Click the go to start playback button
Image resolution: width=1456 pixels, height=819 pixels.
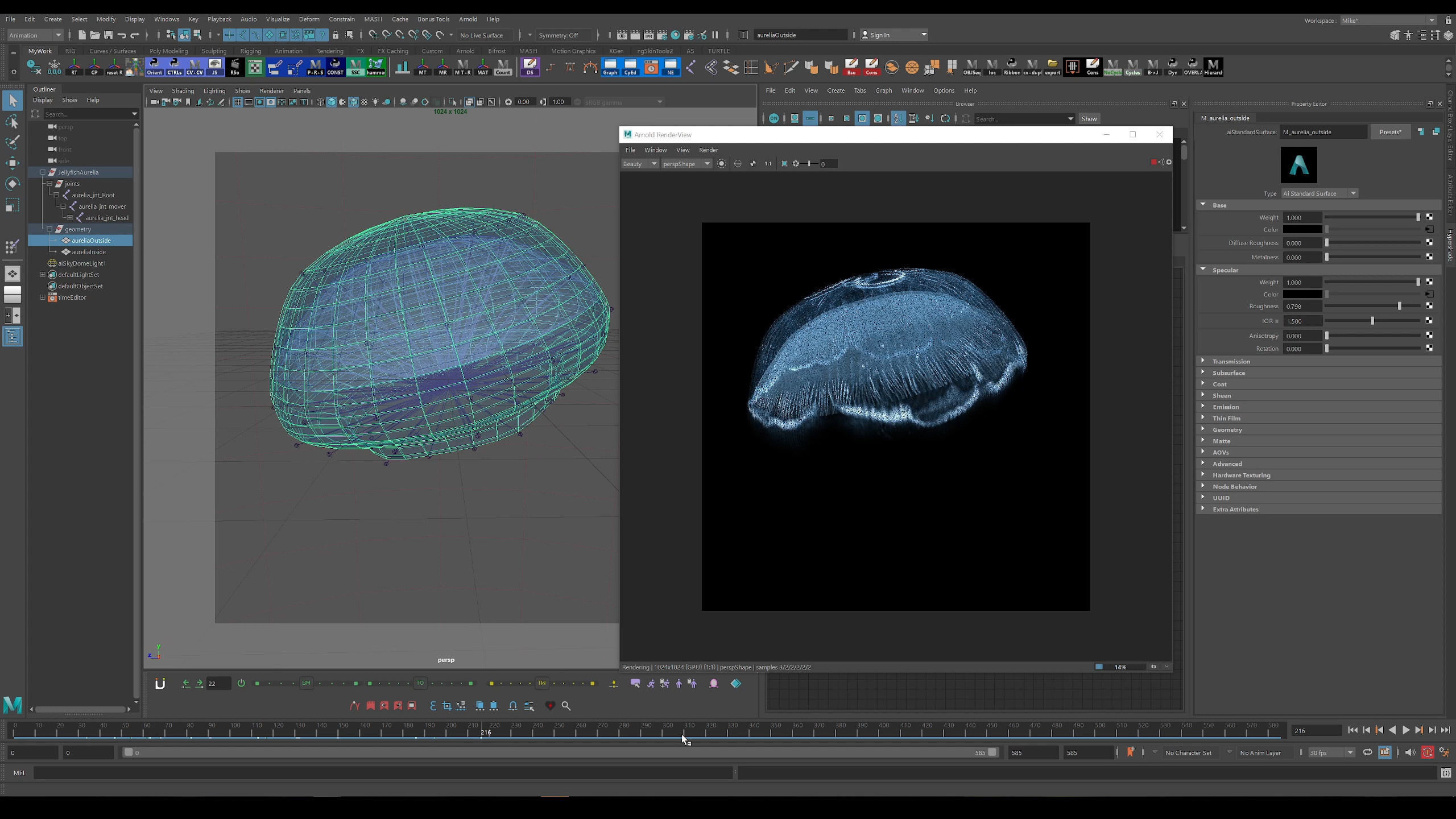(x=1352, y=730)
